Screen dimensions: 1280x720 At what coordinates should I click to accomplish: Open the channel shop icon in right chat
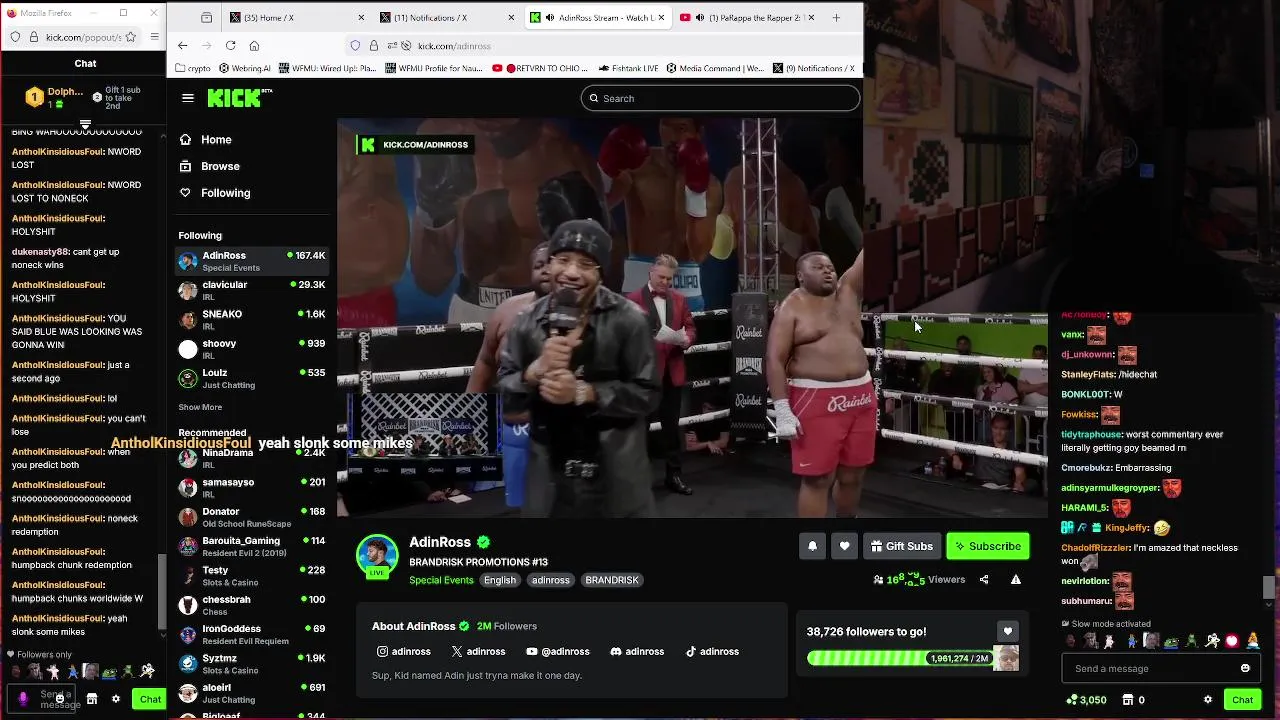point(1128,700)
